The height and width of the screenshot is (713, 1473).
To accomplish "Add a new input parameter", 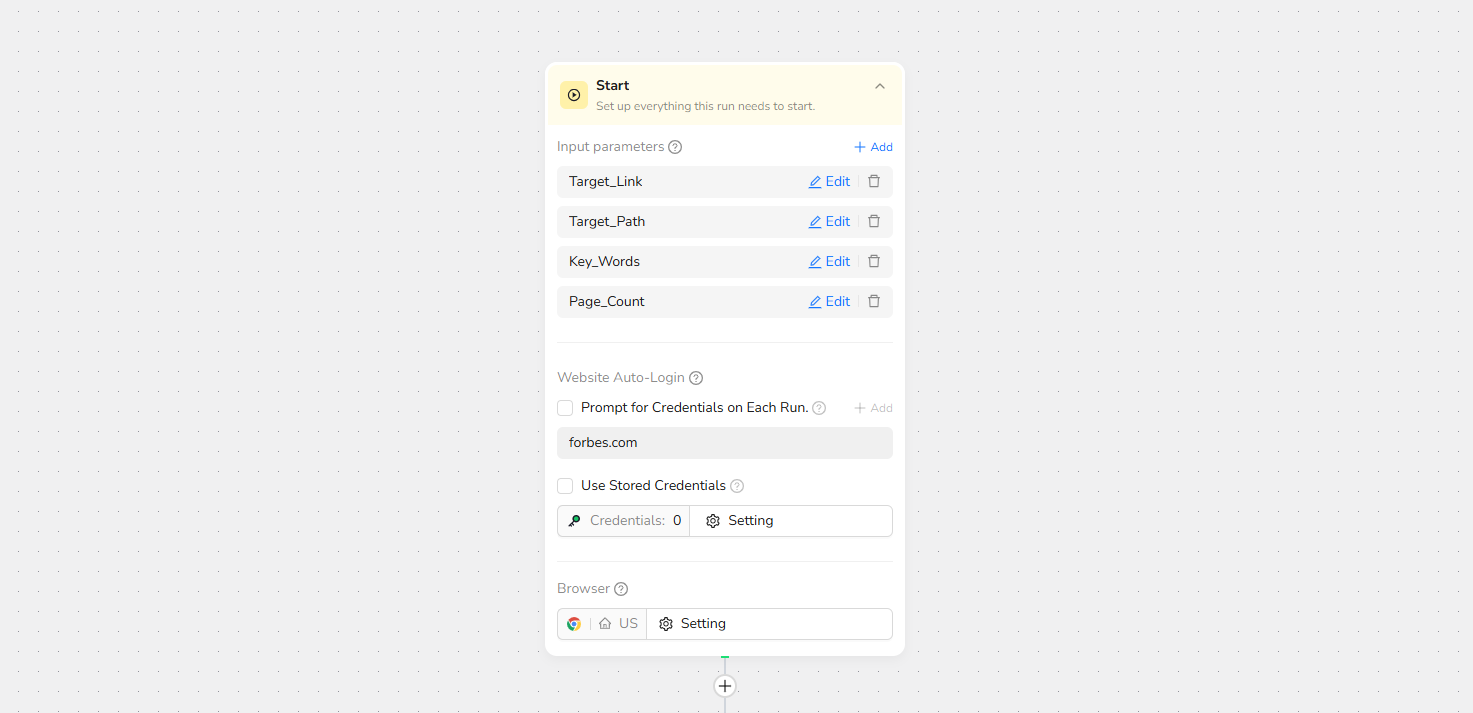I will pyautogui.click(x=873, y=147).
